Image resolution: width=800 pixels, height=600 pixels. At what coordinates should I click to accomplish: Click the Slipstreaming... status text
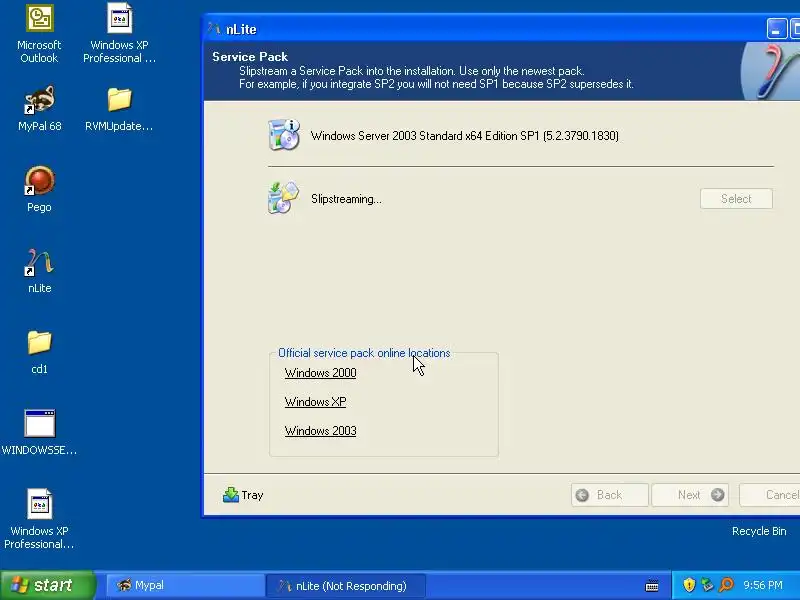346,199
